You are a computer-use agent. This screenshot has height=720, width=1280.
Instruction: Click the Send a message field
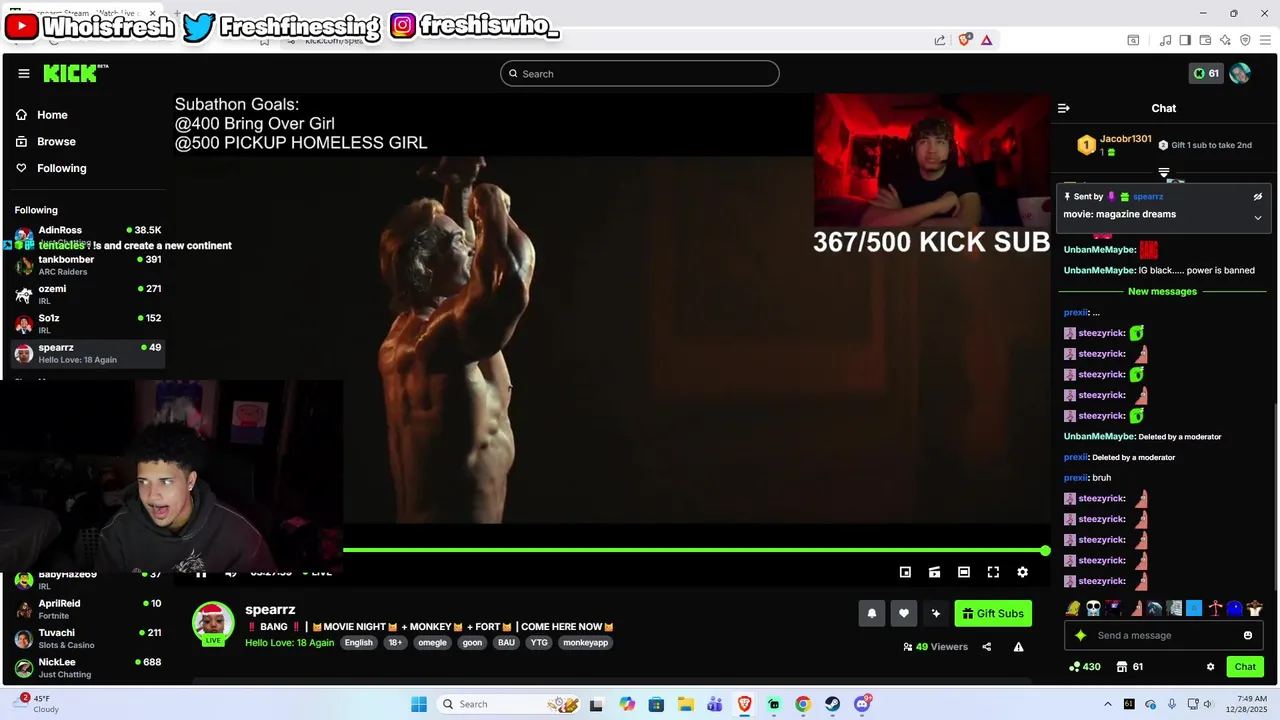[1162, 636]
